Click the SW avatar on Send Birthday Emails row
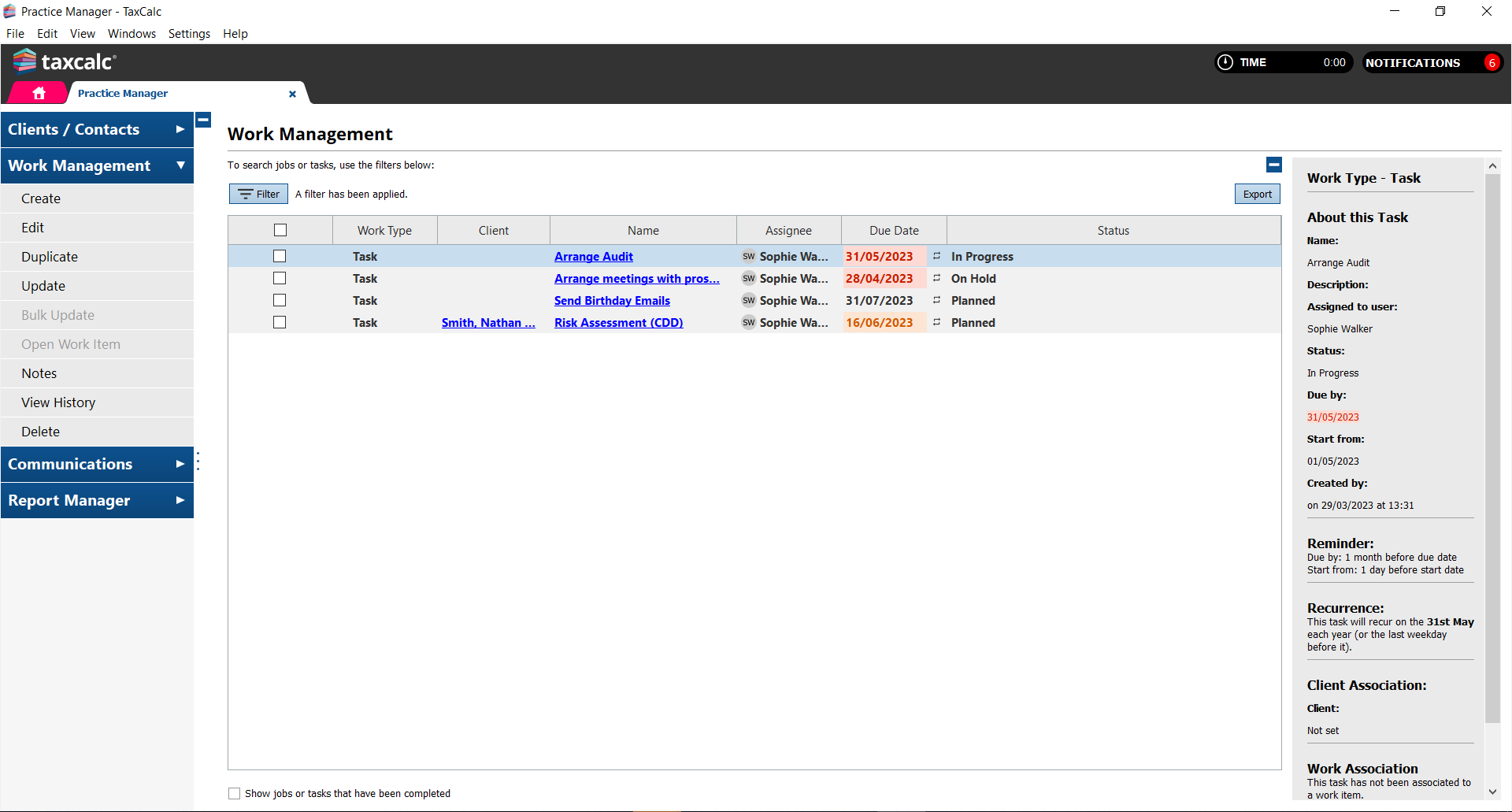Screen dimensions: 1512x812 click(748, 300)
